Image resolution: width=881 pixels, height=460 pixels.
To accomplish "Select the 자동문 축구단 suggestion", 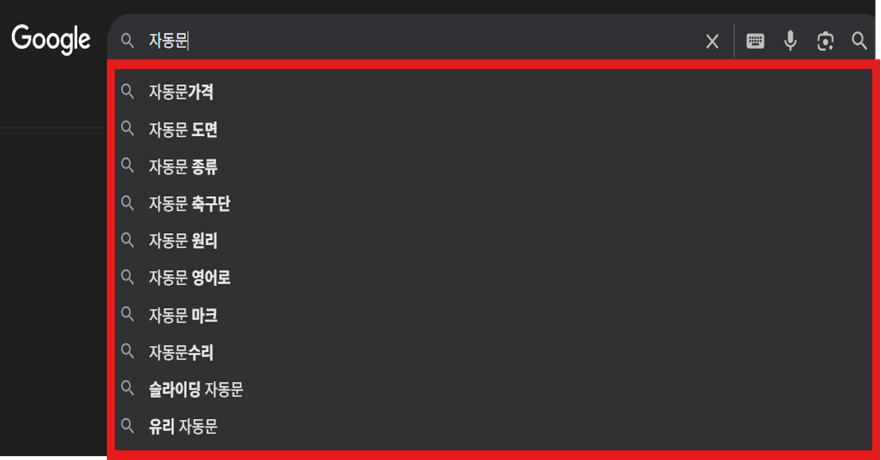I will [493, 203].
